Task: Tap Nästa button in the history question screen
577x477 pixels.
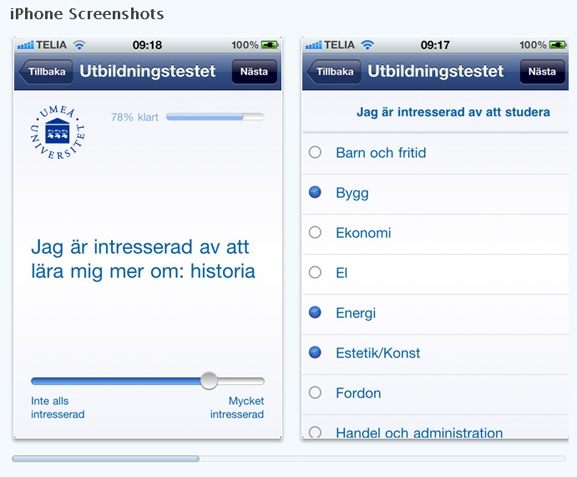Action: (x=254, y=71)
